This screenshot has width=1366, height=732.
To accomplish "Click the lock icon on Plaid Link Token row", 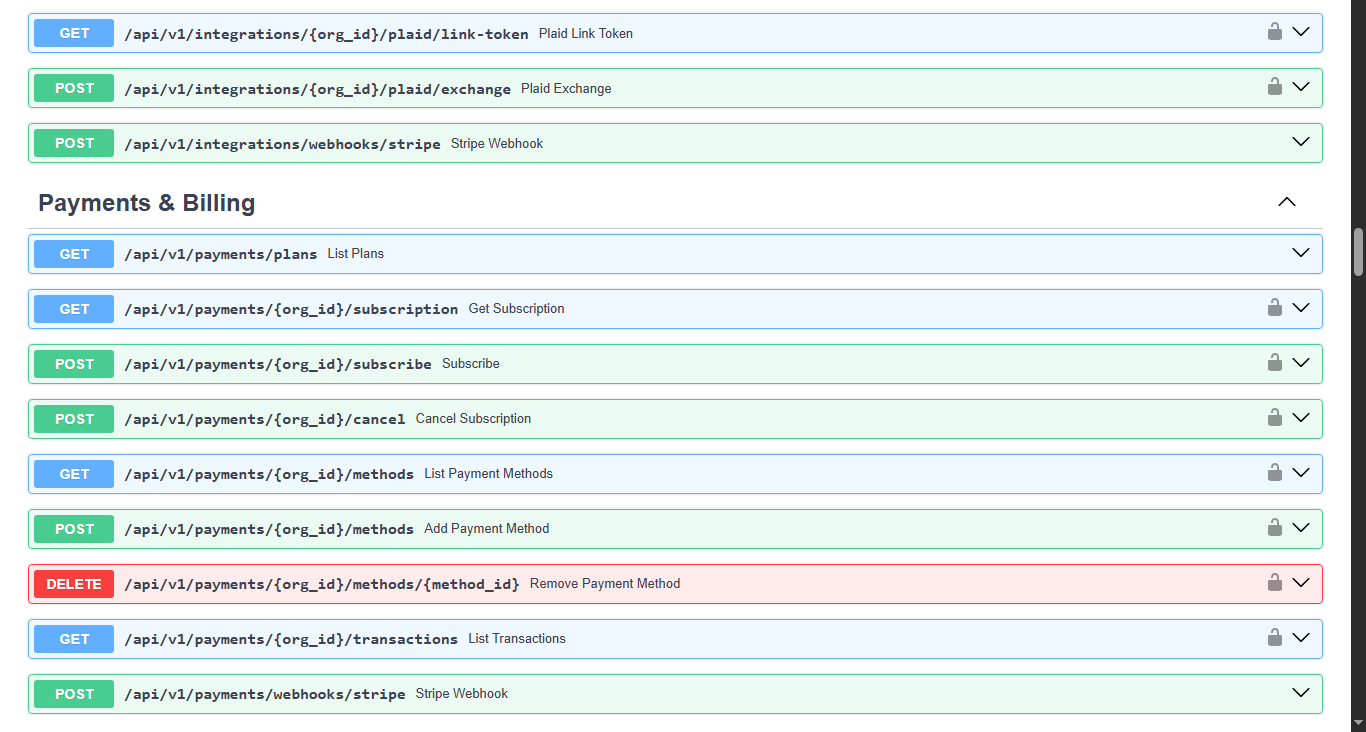I will pyautogui.click(x=1275, y=32).
